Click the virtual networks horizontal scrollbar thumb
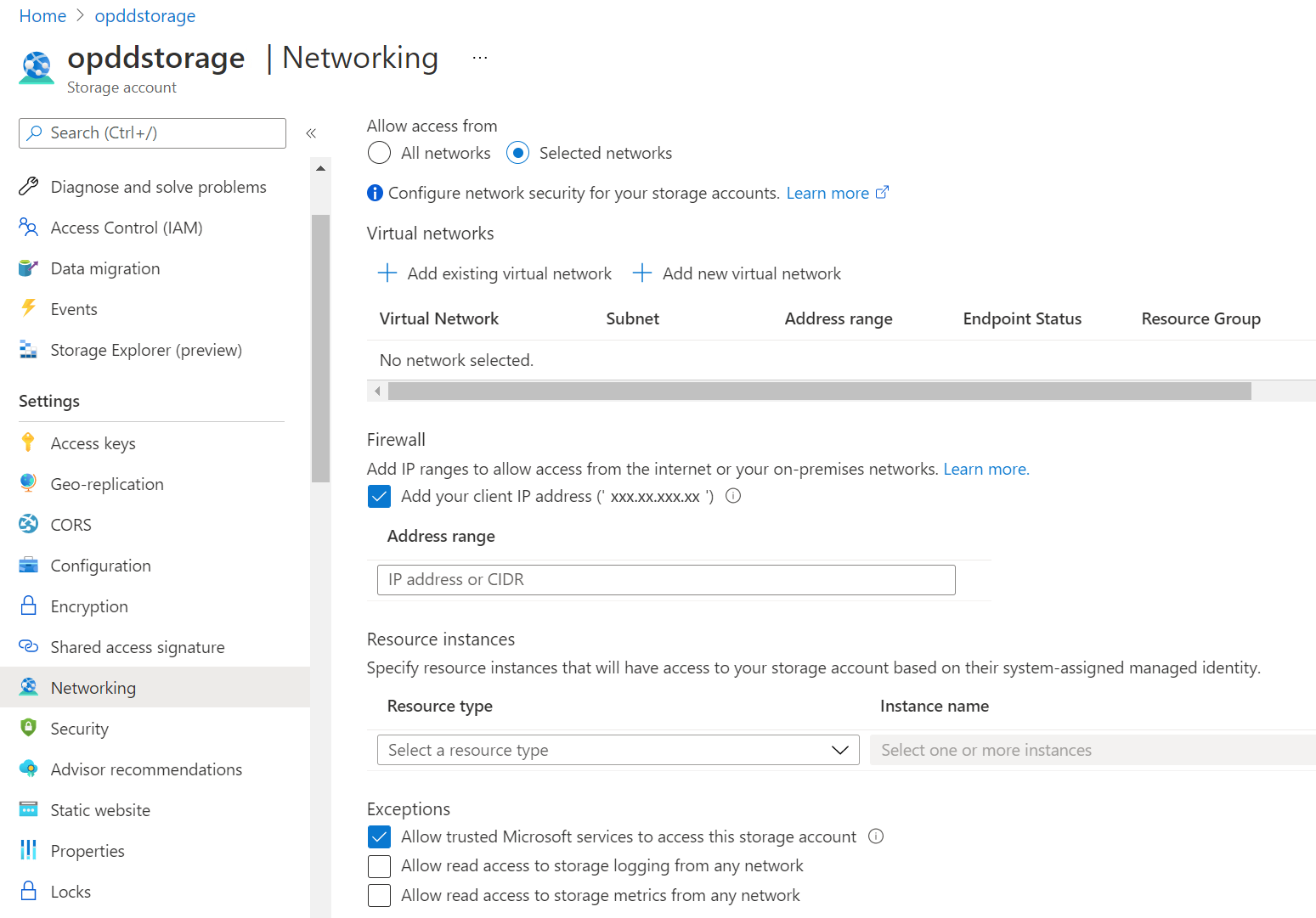1316x918 pixels. click(x=819, y=391)
